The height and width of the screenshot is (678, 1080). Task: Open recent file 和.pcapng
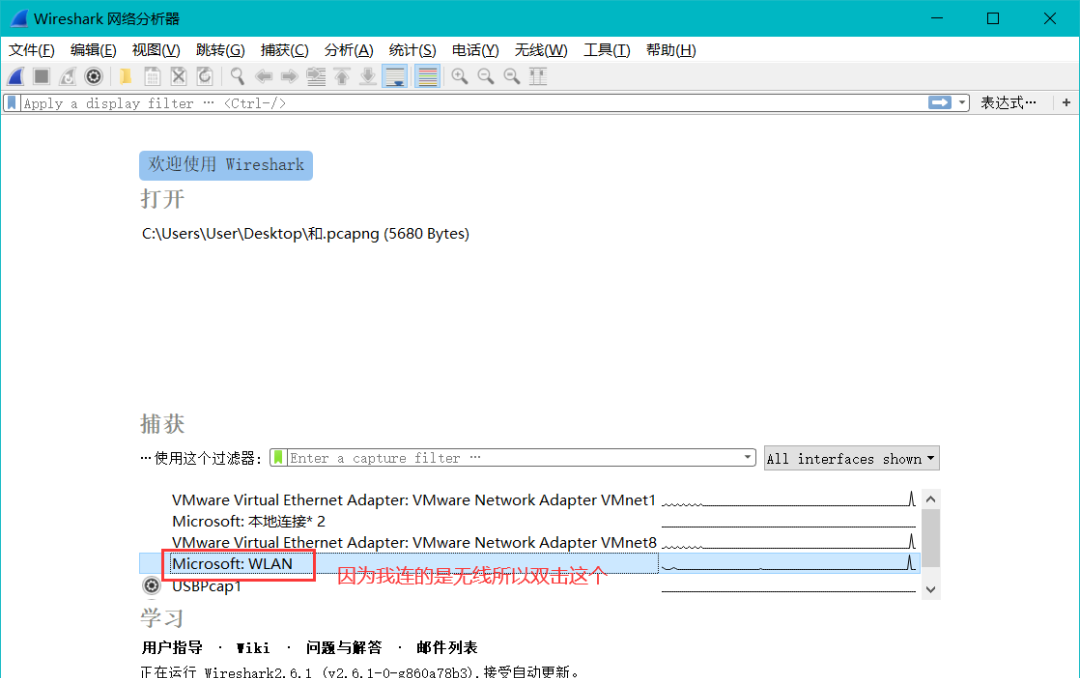[x=306, y=234]
